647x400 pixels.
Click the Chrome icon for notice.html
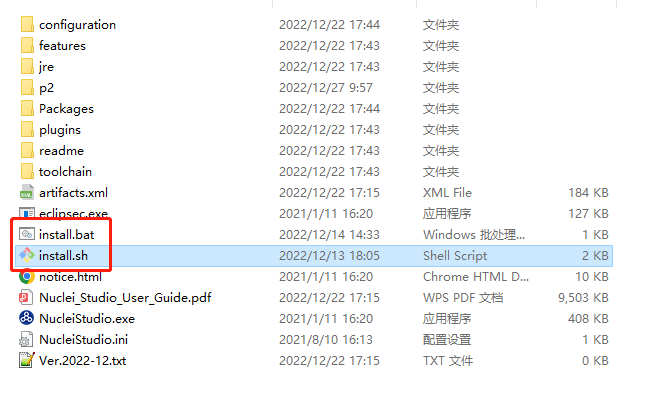(27, 276)
